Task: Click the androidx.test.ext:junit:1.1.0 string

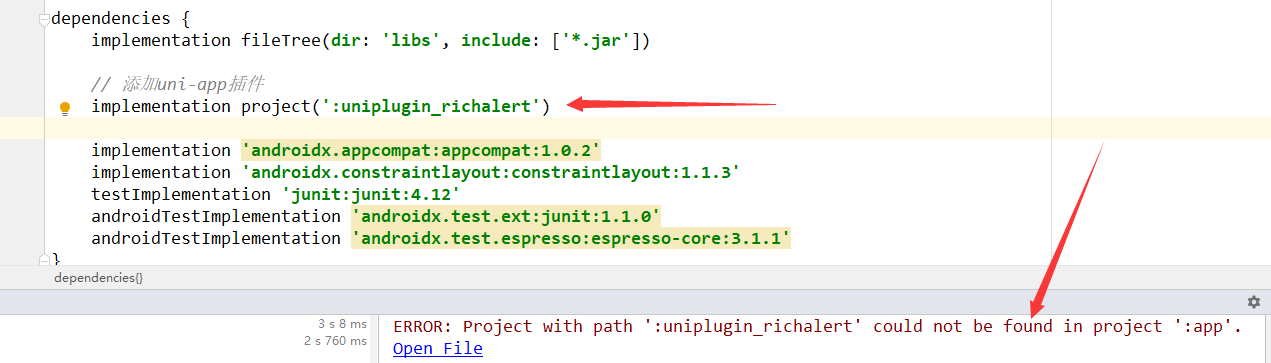Action: click(506, 216)
